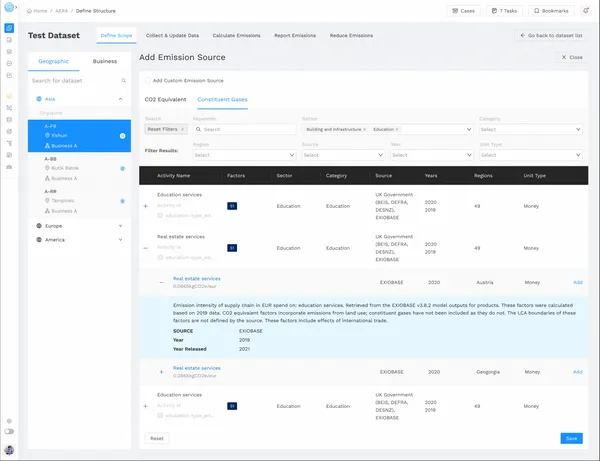Image resolution: width=600 pixels, height=461 pixels.
Task: Click the Keywords search field
Action: 243,129
